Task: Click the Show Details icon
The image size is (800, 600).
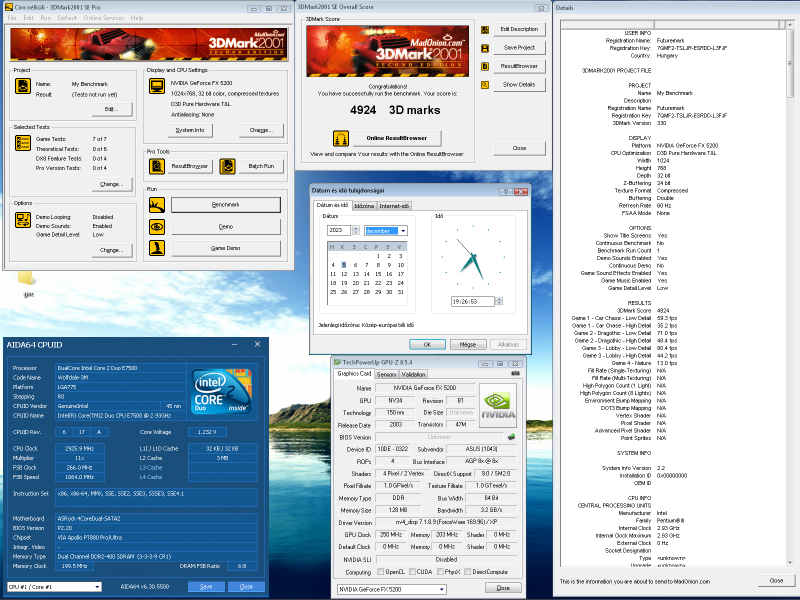Action: (485, 85)
